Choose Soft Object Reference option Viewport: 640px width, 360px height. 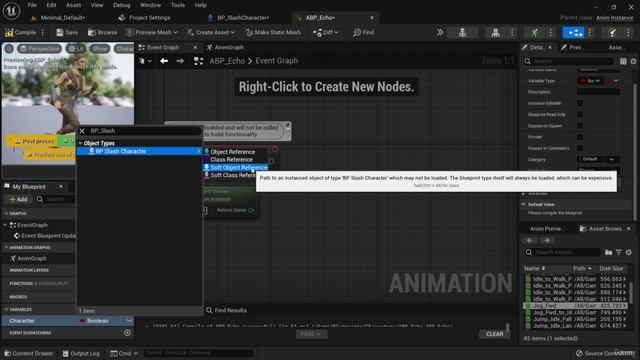[236, 167]
